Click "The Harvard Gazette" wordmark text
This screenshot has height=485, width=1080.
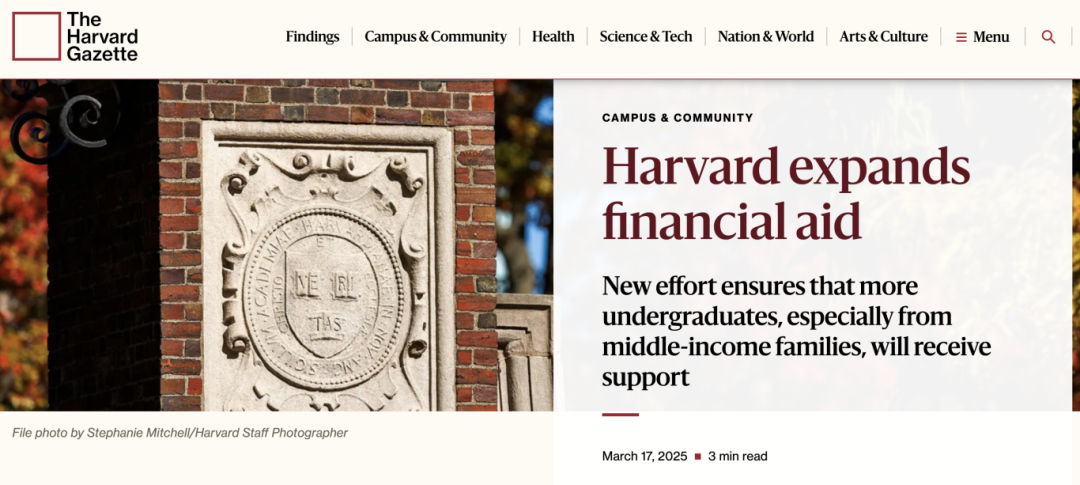(x=102, y=36)
